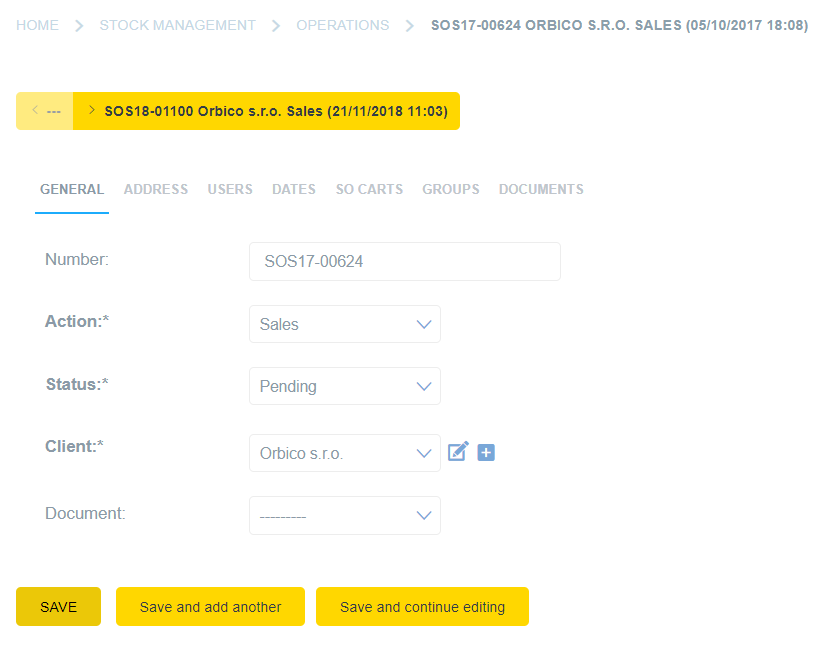
Task: Click Save and add another
Action: click(210, 606)
